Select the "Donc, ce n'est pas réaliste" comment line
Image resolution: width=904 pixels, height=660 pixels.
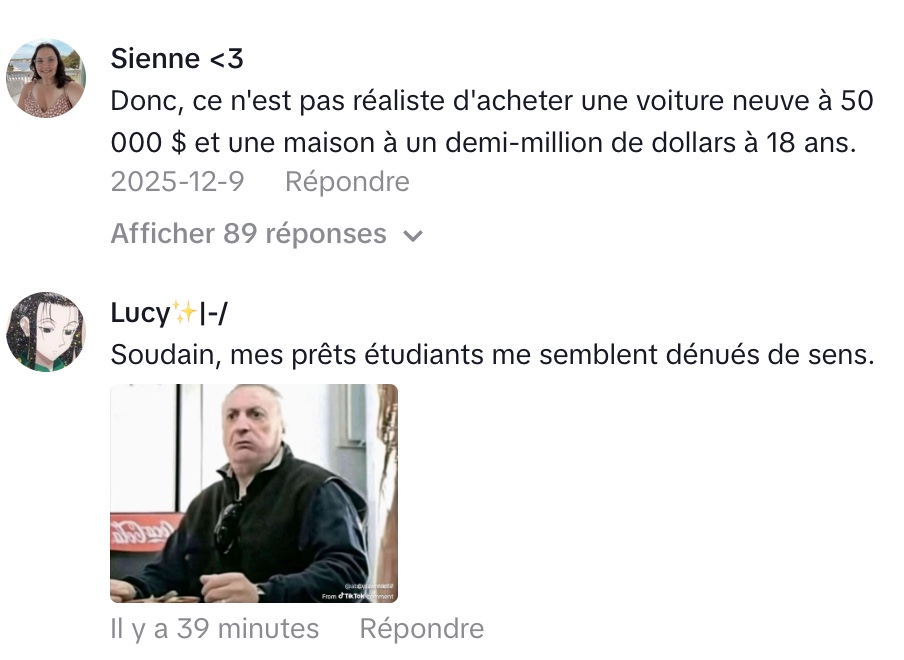tap(492, 101)
